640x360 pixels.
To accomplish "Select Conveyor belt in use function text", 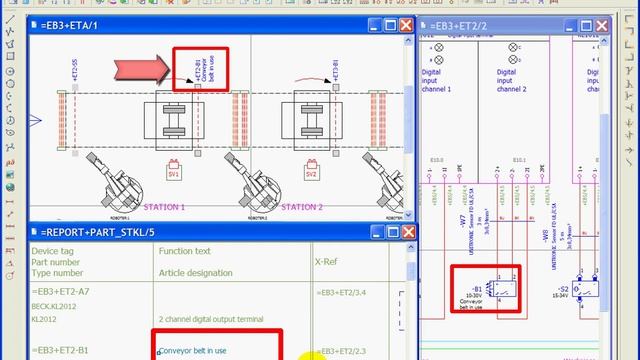I will point(192,351).
